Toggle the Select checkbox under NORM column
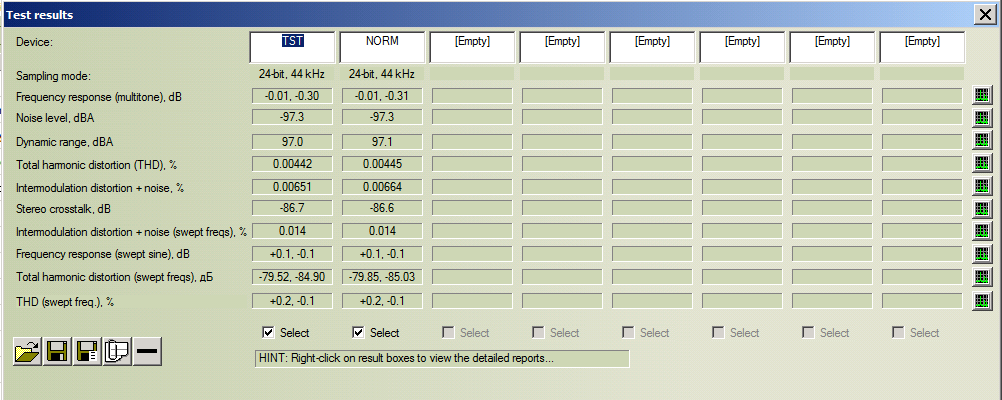Image resolution: width=1002 pixels, height=400 pixels. [x=358, y=332]
